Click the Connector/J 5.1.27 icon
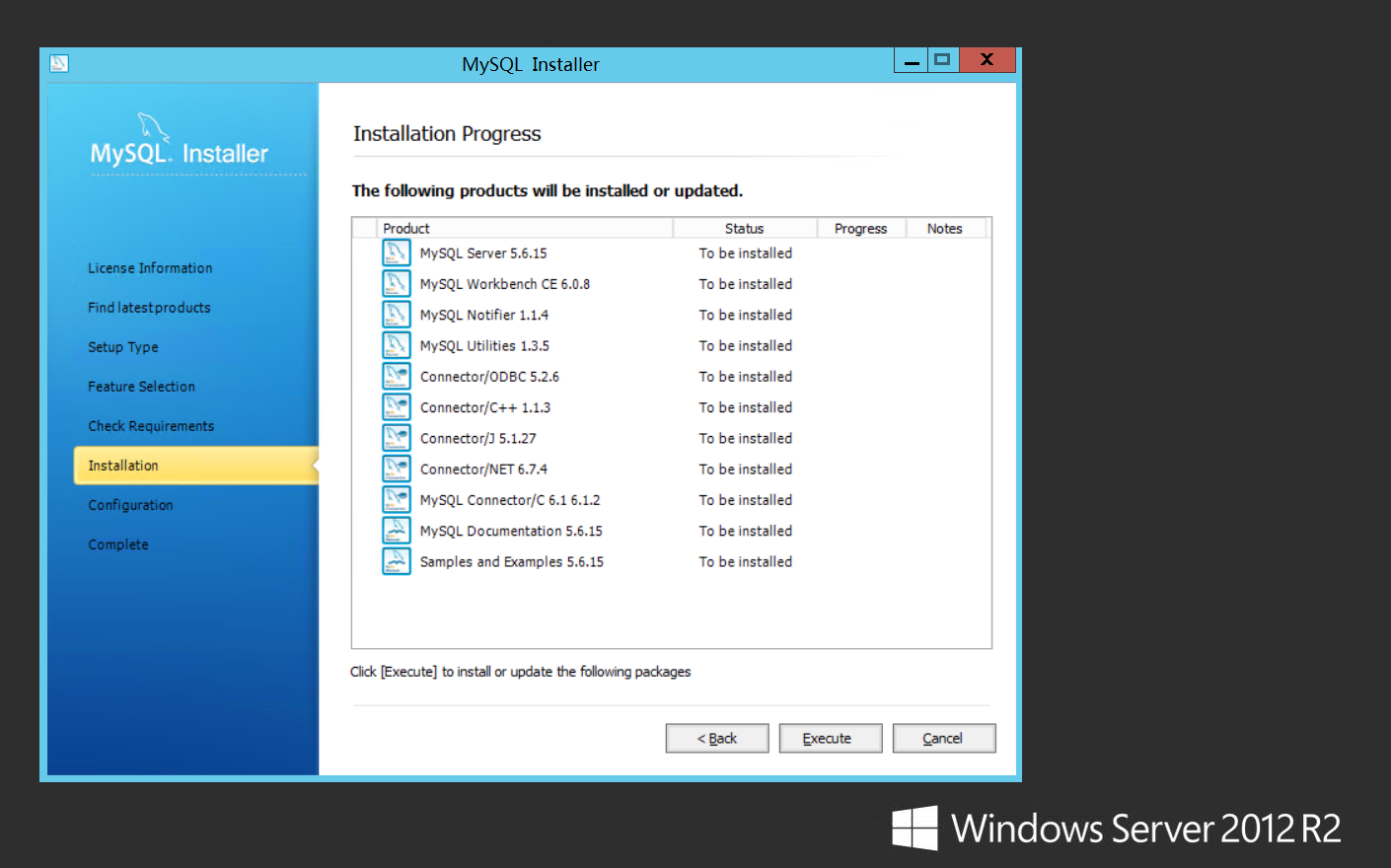This screenshot has height=868, width=1391. coord(396,438)
